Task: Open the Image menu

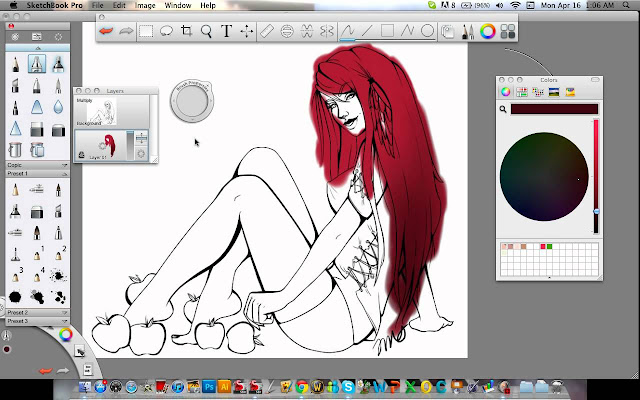Action: tap(145, 5)
